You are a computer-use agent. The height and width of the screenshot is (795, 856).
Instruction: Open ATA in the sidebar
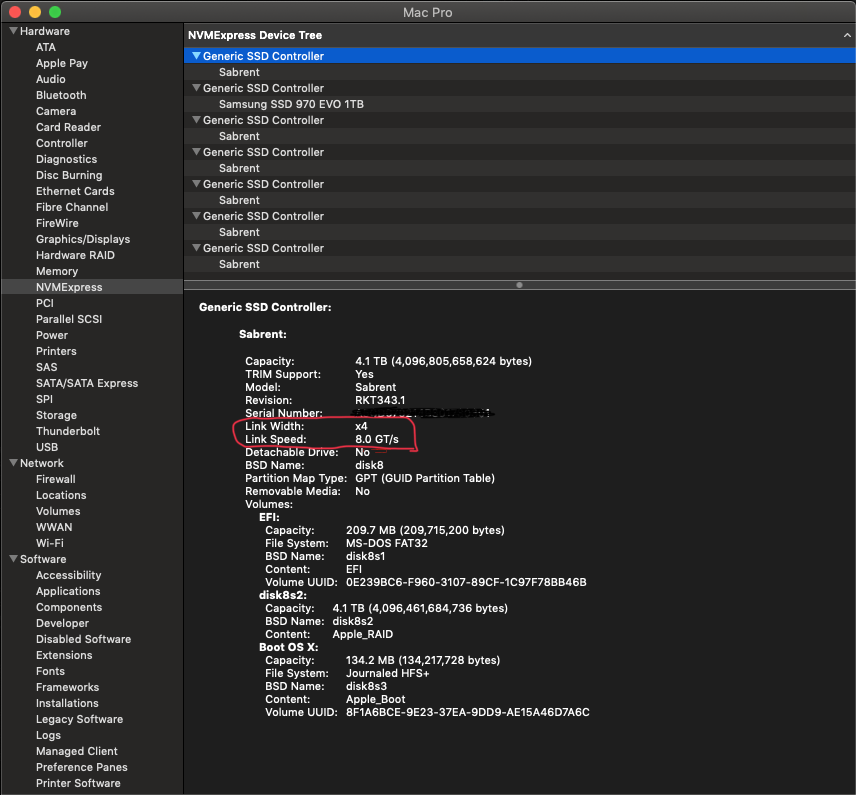46,48
